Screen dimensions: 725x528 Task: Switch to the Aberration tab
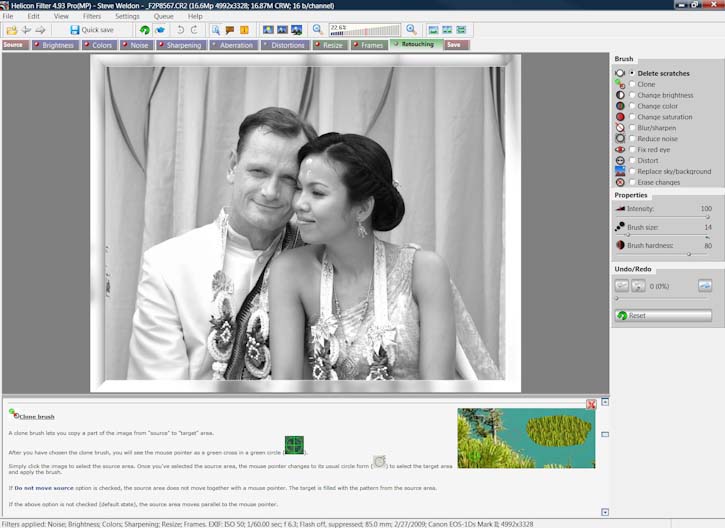[233, 45]
